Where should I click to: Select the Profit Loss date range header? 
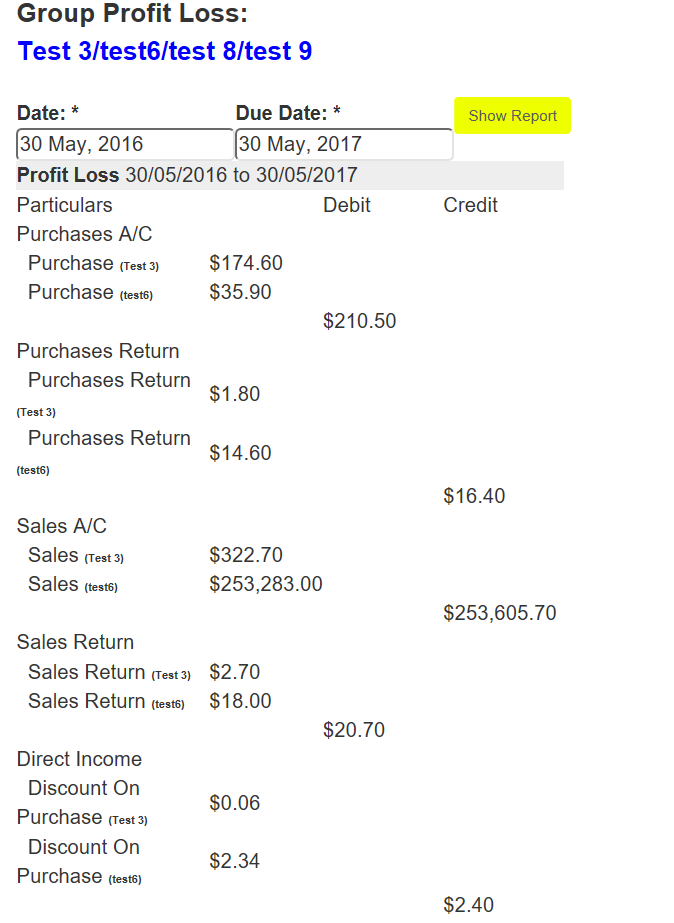click(x=187, y=176)
